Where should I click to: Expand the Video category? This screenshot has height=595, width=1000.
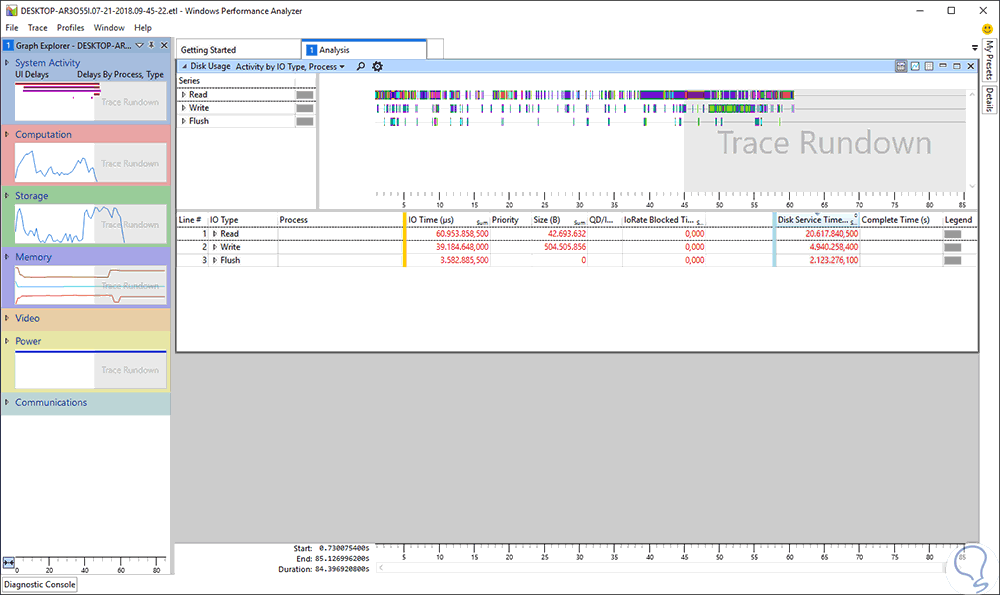[7, 318]
